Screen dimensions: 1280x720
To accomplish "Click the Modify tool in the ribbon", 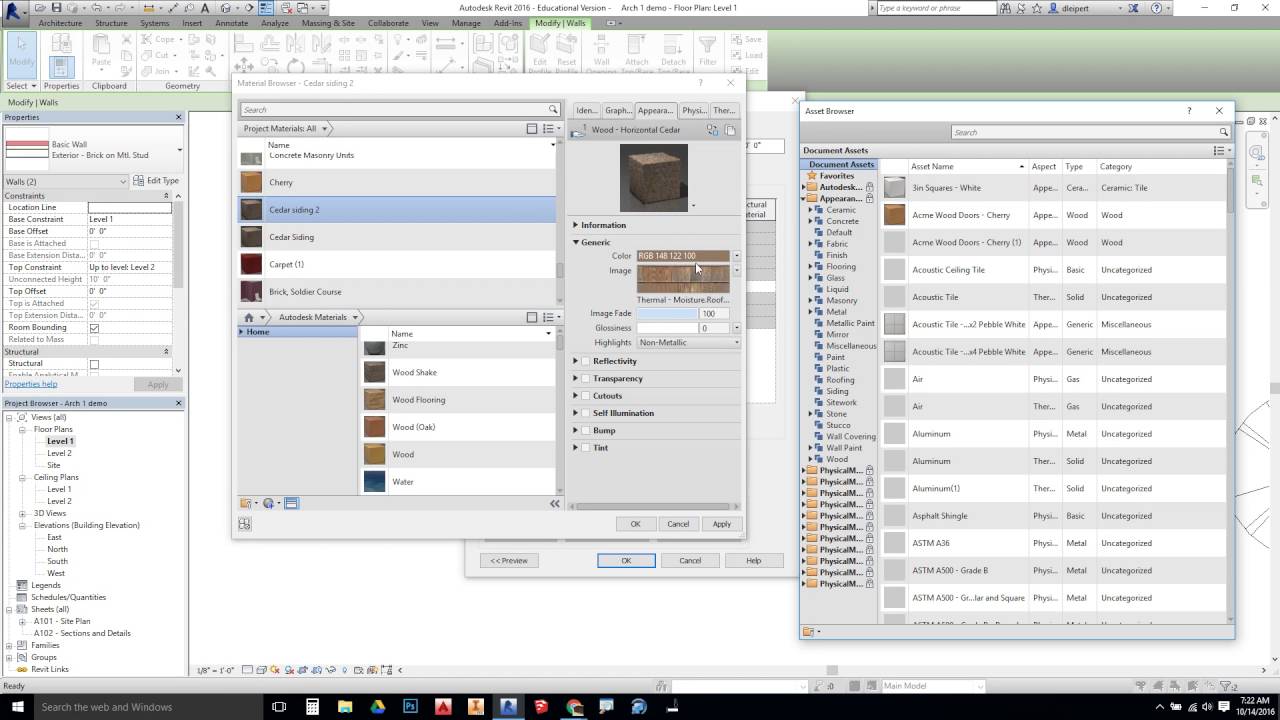I will (x=21, y=55).
